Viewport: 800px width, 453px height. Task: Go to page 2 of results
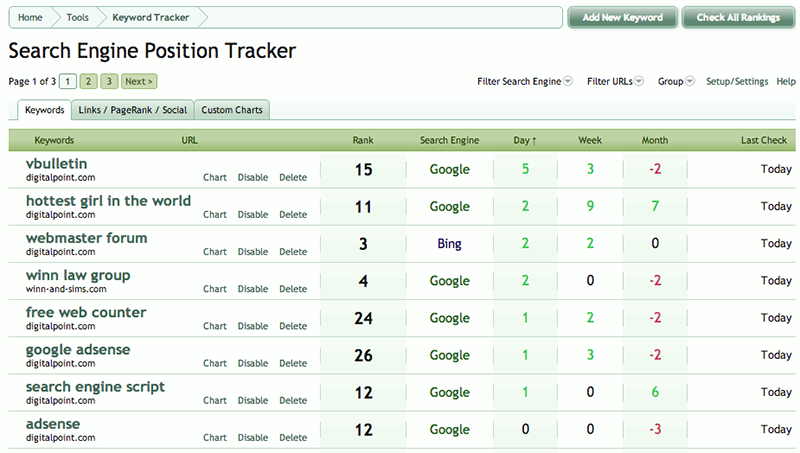point(88,81)
